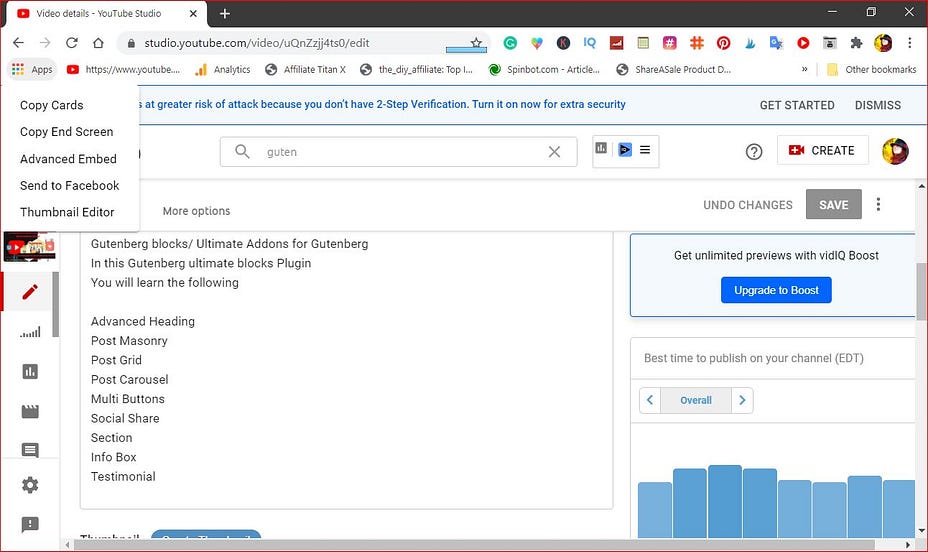Click the beige table extension icon
Screen dimensions: 928x552
[x=643, y=43]
